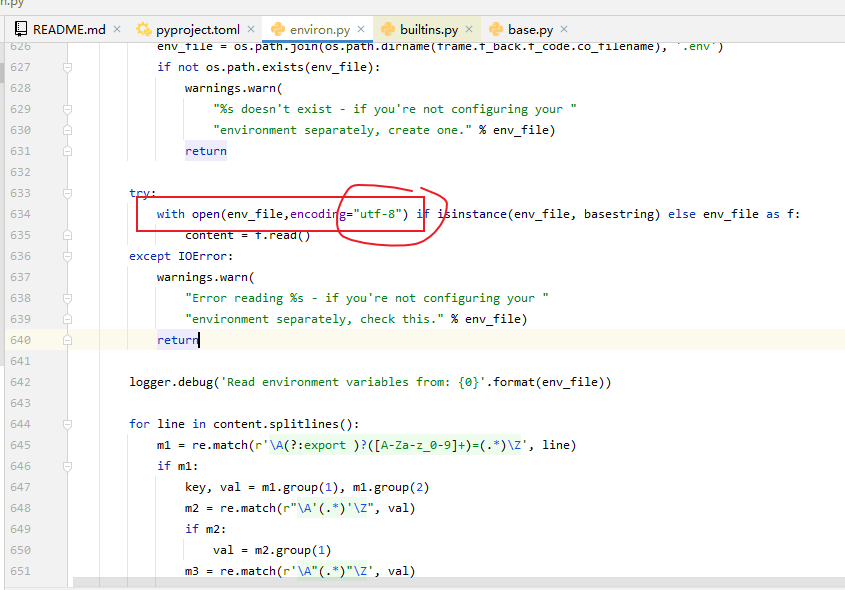Click the word 'basestring' in the code

tap(619, 214)
